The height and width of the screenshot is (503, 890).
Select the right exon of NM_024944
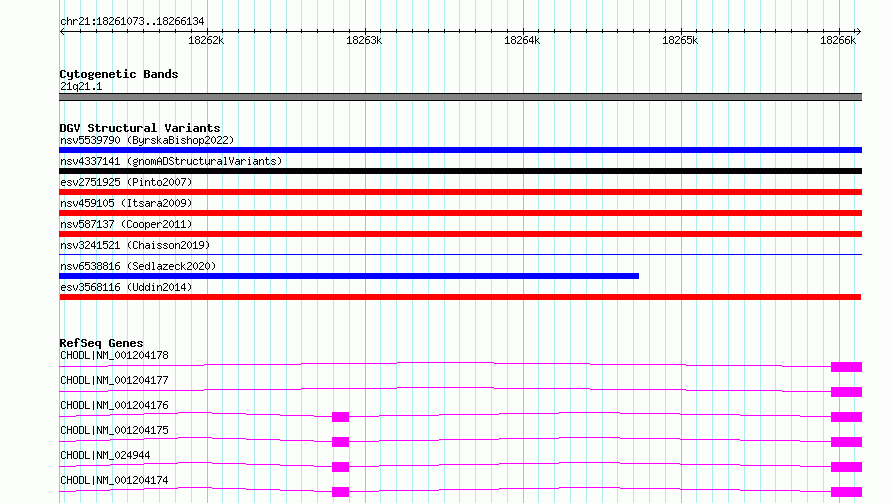coord(846,467)
